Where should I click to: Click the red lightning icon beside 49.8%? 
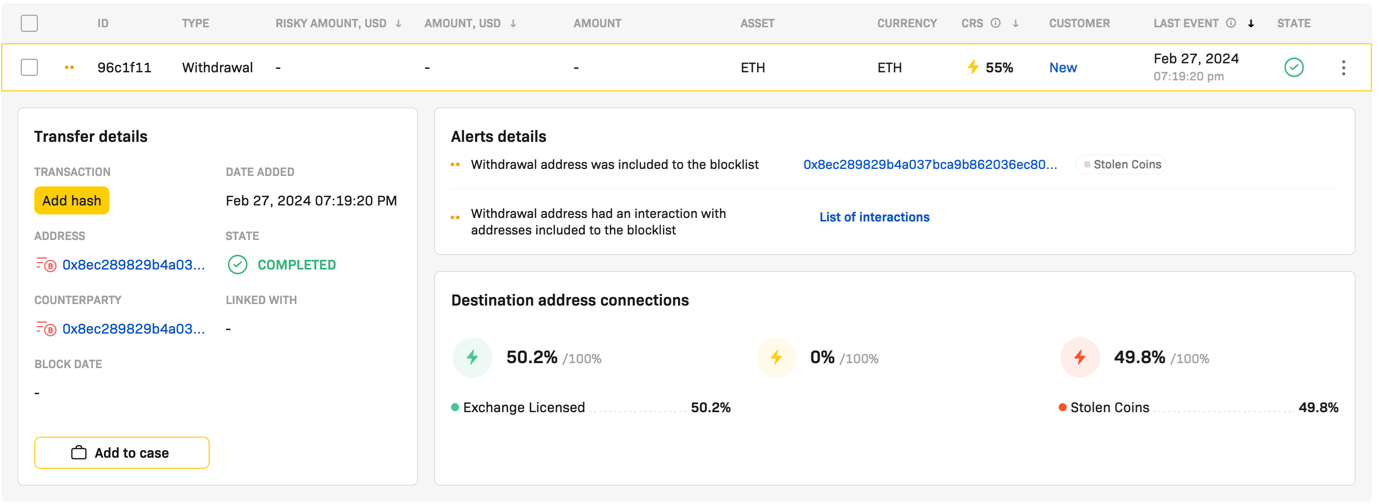click(1080, 357)
